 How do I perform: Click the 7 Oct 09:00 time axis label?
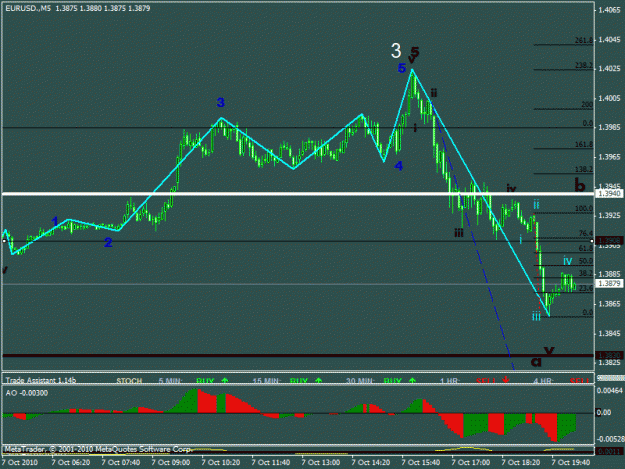click(171, 462)
